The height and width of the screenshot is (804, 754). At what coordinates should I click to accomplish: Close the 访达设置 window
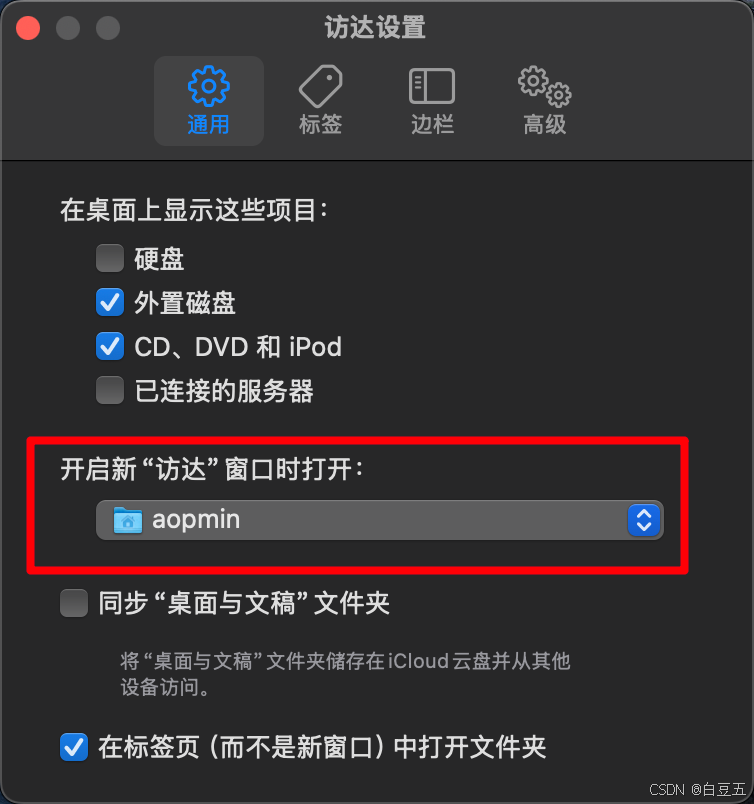coord(28,28)
